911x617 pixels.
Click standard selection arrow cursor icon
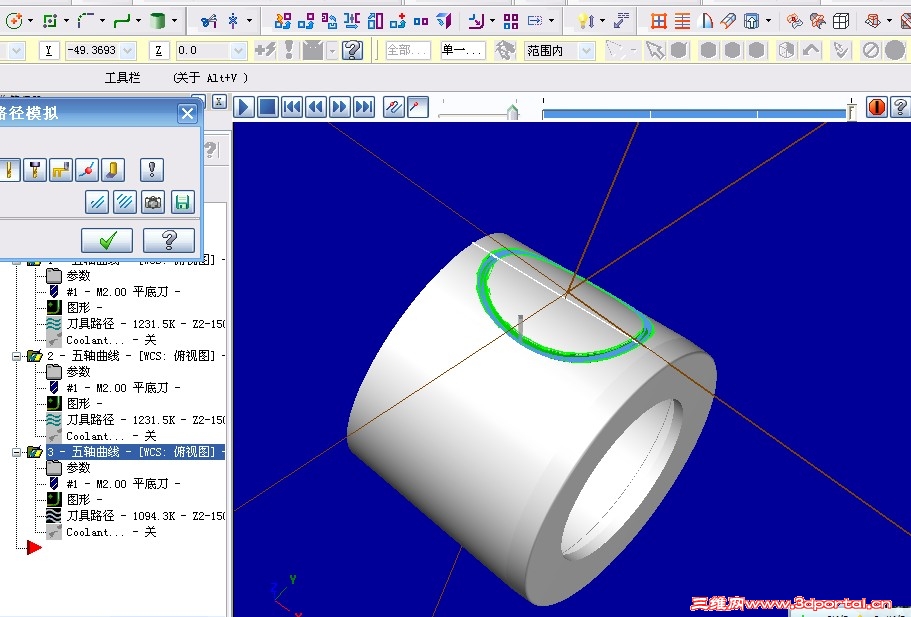(655, 51)
